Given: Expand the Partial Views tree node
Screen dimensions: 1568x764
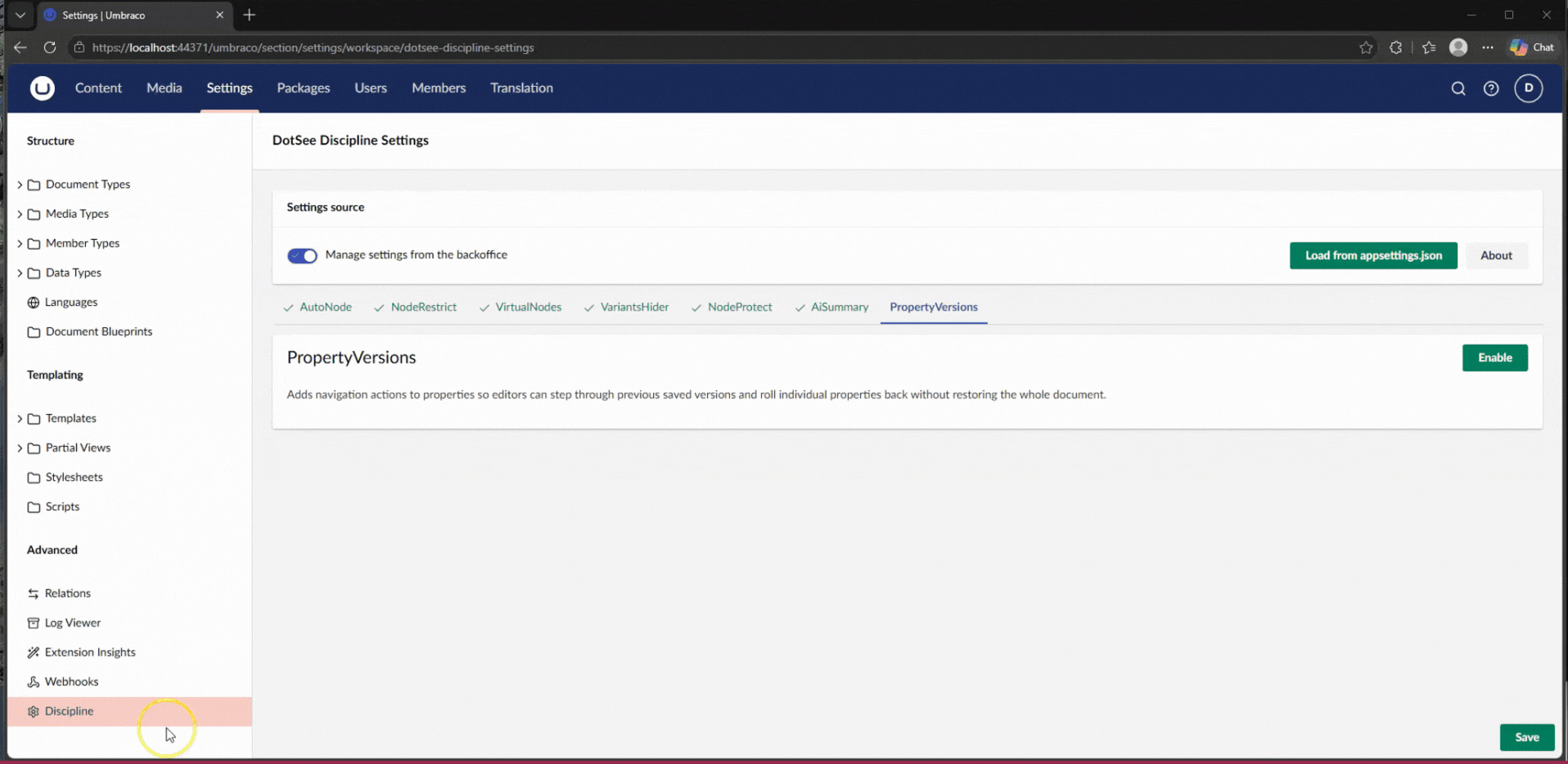Looking at the screenshot, I should point(20,448).
